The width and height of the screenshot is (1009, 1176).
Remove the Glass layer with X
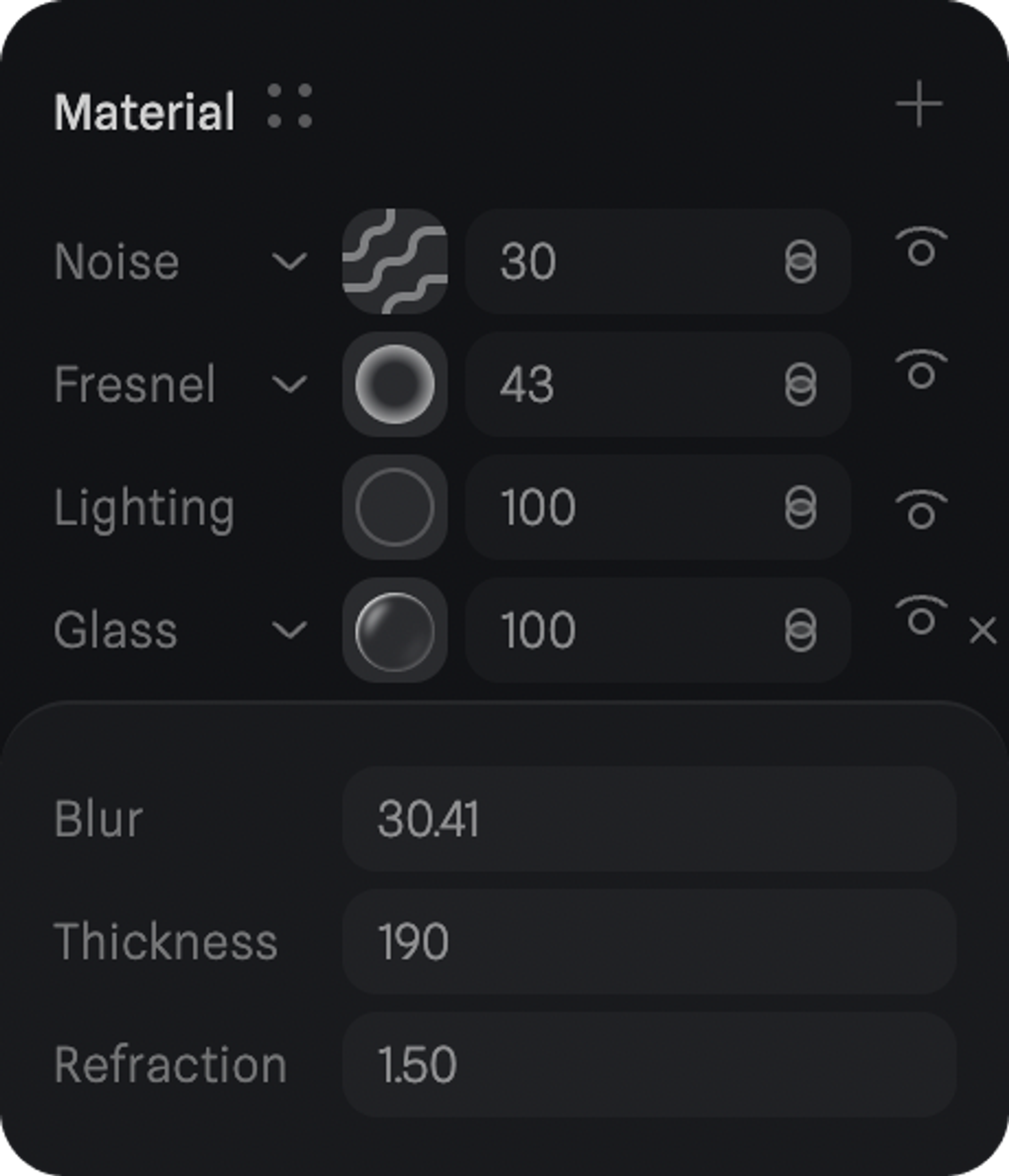pyautogui.click(x=983, y=631)
